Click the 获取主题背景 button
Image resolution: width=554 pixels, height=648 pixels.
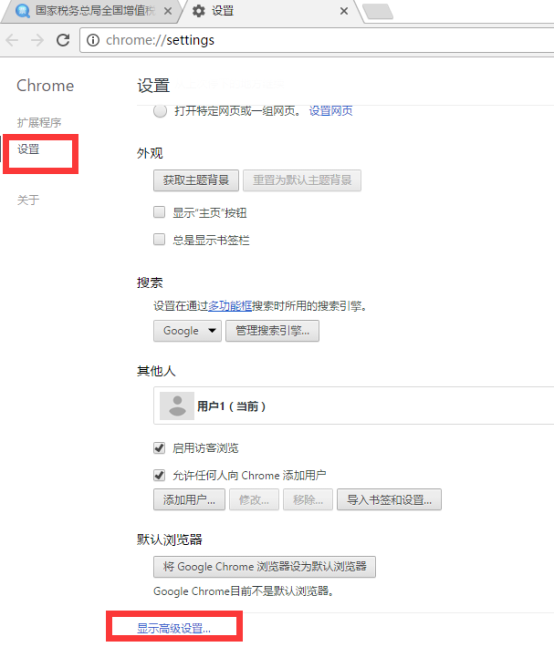pyautogui.click(x=196, y=180)
